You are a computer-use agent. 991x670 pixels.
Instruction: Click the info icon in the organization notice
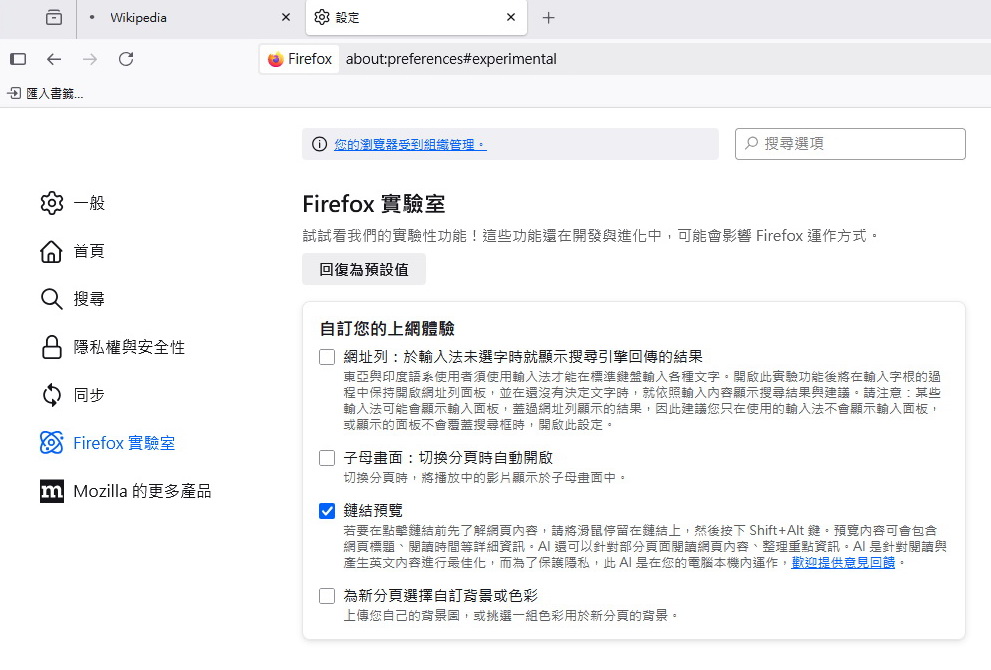pyautogui.click(x=320, y=144)
